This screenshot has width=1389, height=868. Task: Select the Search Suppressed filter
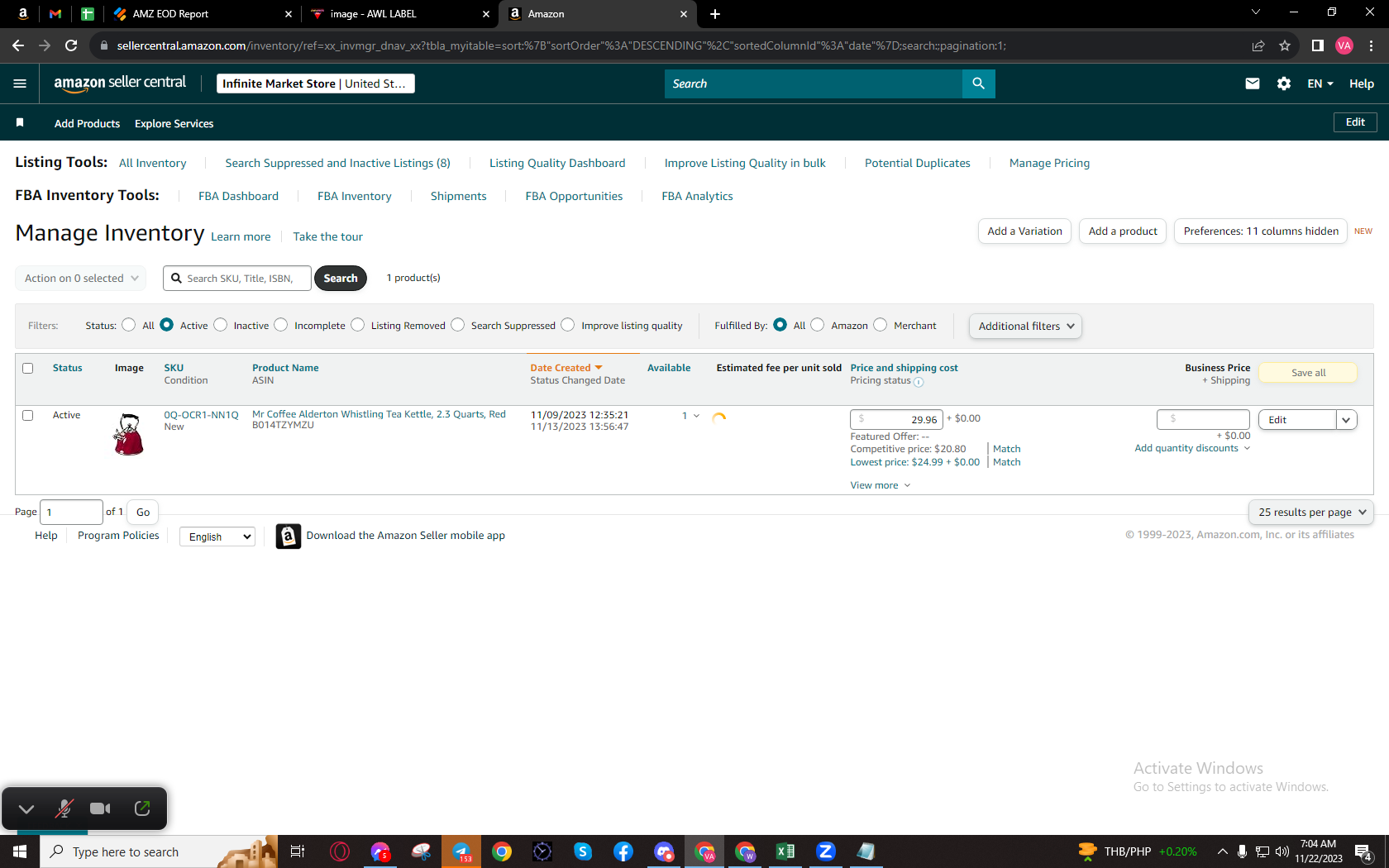(457, 325)
